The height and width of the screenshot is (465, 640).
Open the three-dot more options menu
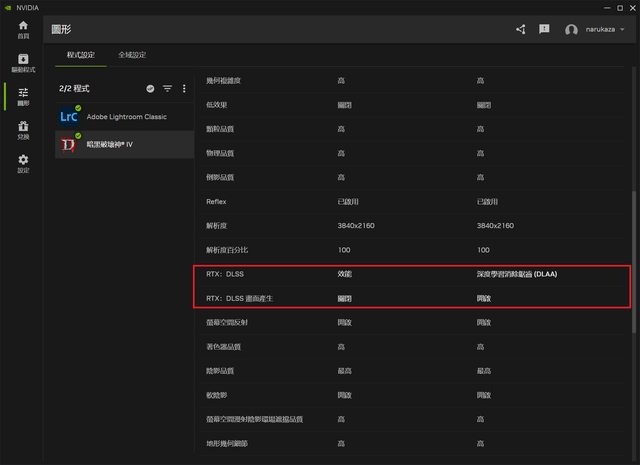184,89
